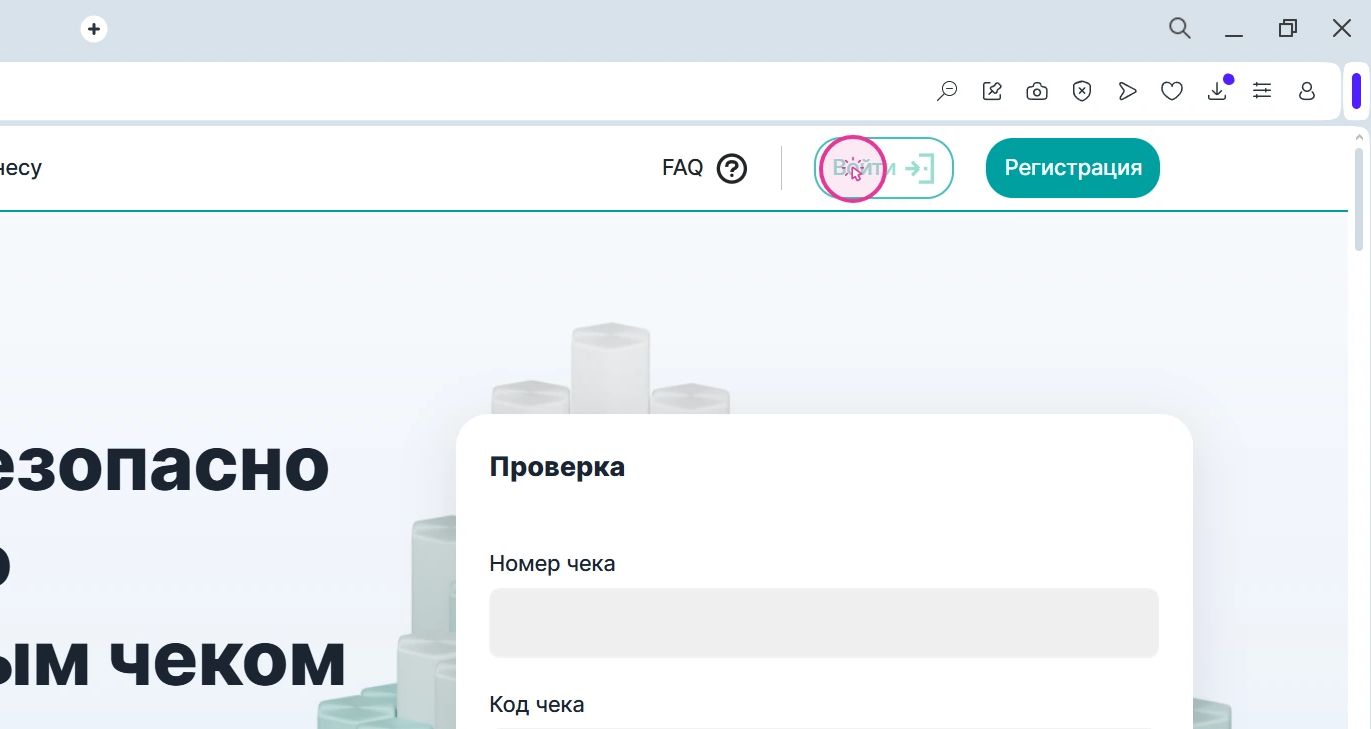Screen dimensions: 1371x729
Task: Click the partially visible left navigation link
Action: point(20,168)
